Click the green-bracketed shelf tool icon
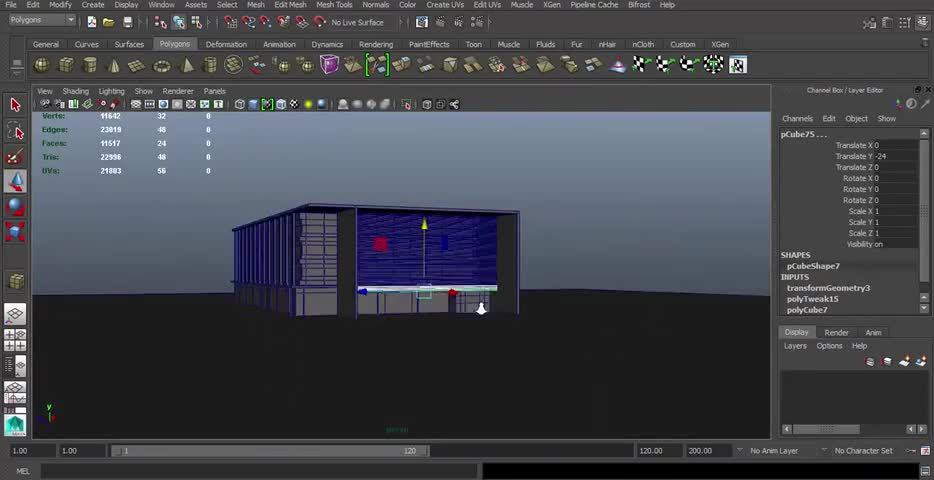 (x=377, y=65)
